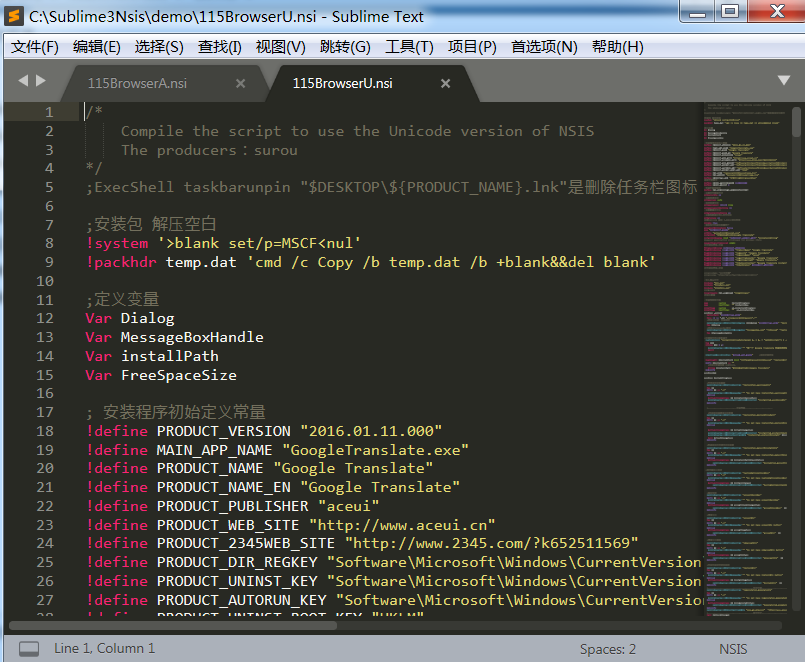
Task: Click the PRODUCT_UNINST_KEY constant
Action: click(237, 581)
